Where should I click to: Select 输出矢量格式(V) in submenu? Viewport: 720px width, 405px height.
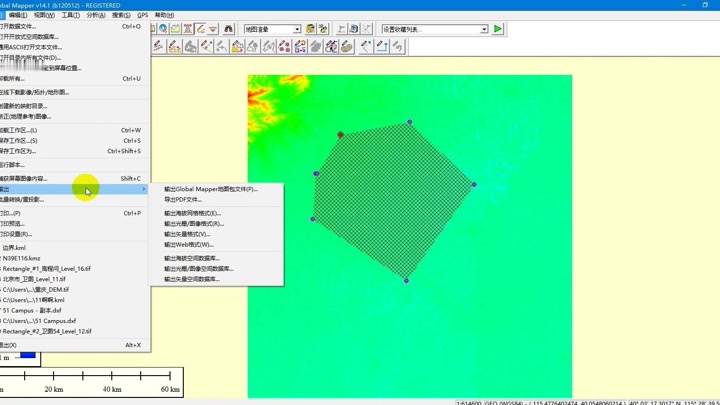click(216, 234)
